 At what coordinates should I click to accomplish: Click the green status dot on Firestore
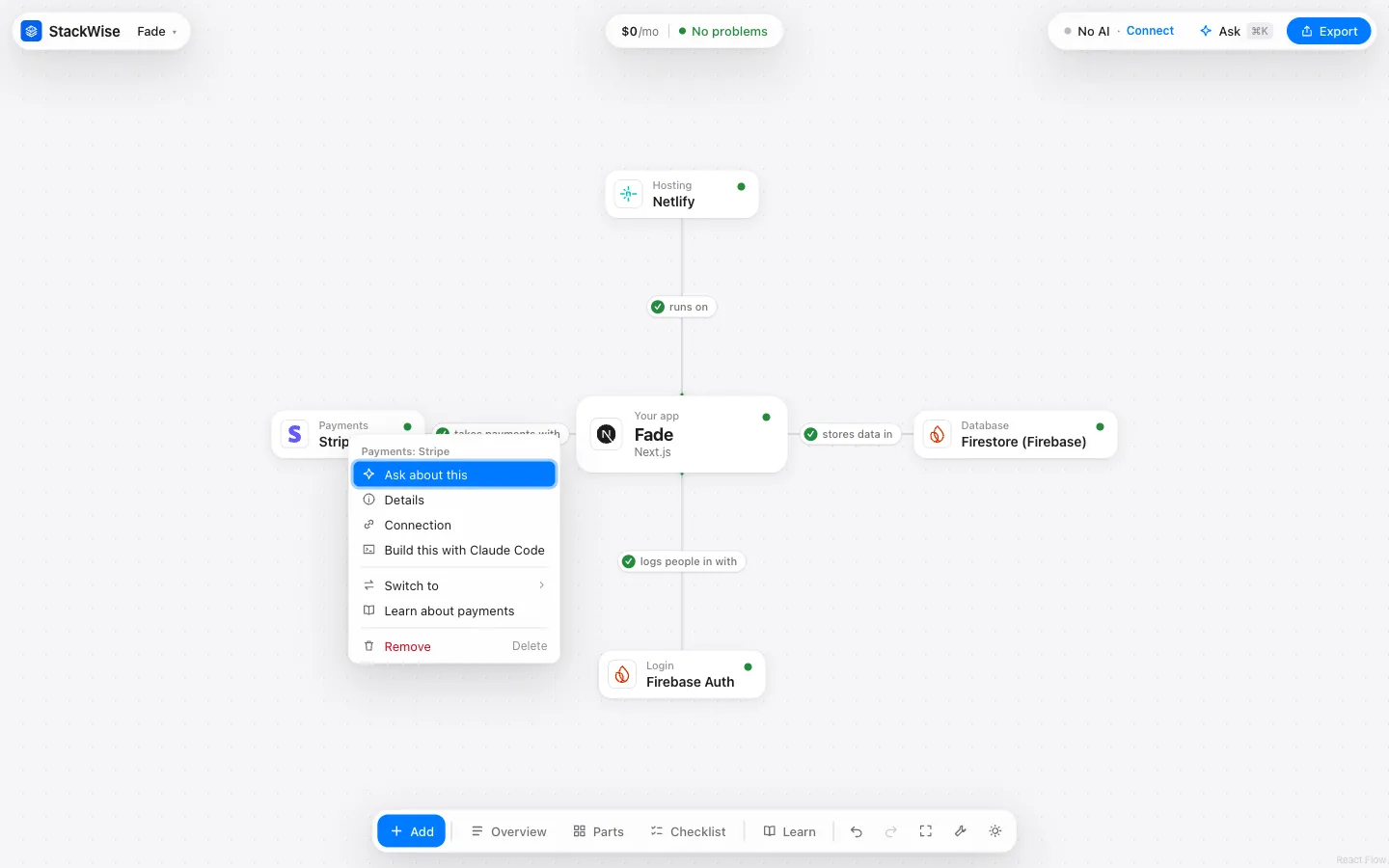tap(1100, 427)
